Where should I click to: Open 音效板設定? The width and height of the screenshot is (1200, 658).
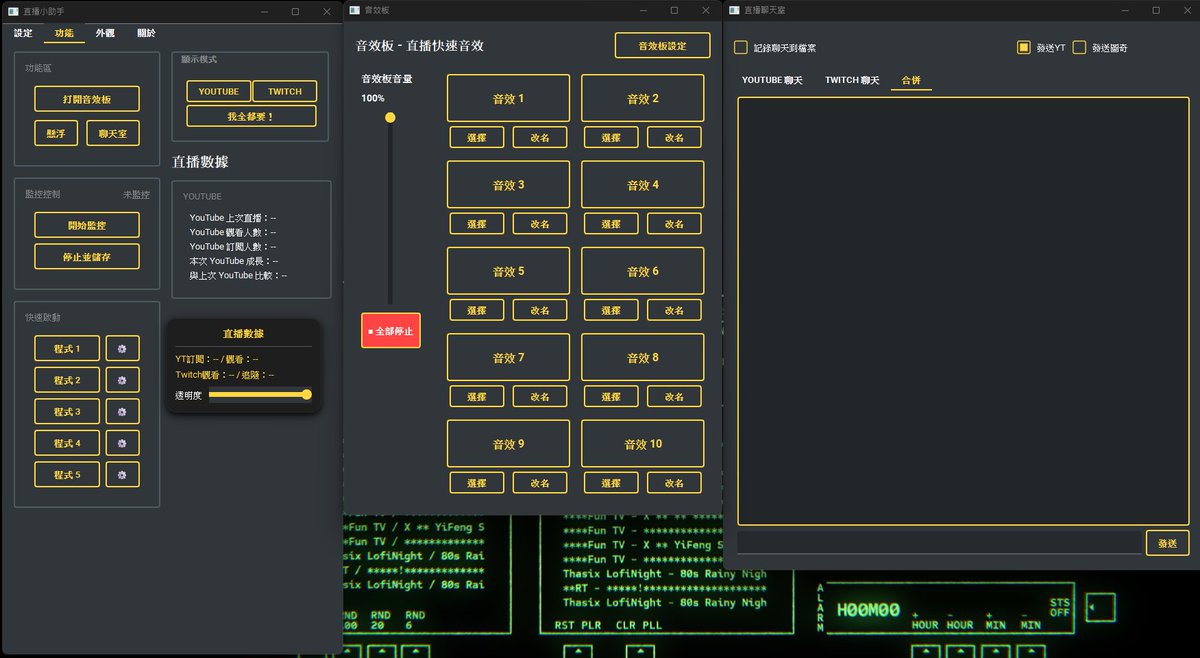[662, 46]
